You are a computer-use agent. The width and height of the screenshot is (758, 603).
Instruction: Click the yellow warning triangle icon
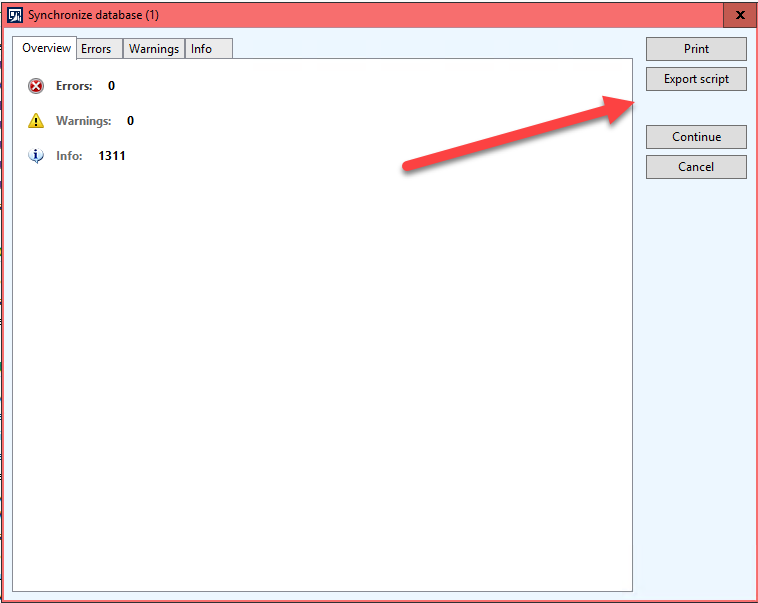36,120
